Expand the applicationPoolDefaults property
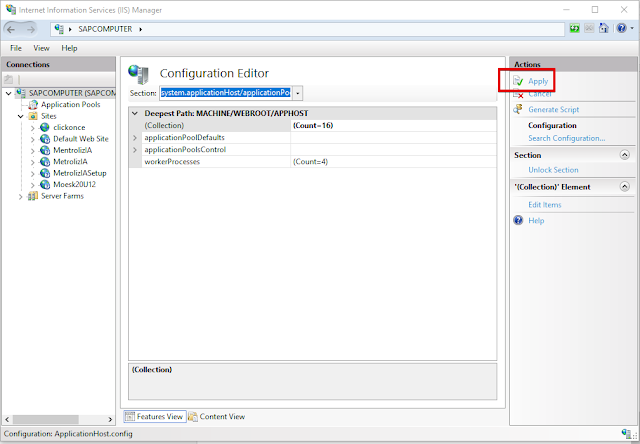Screen dimensions: 640x444 pyautogui.click(x=135, y=138)
